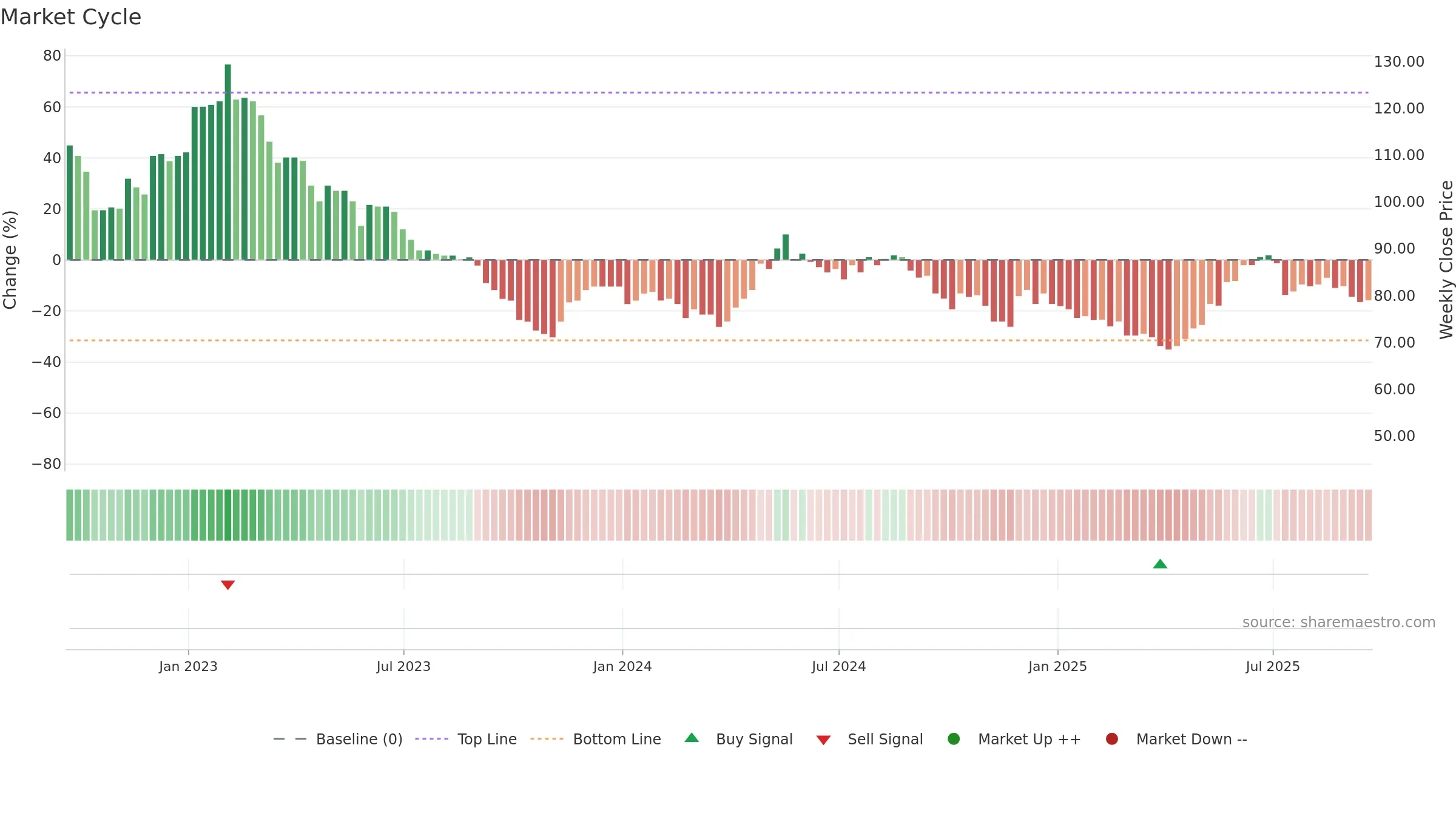The height and width of the screenshot is (819, 1456).
Task: Click the 70.00 price axis label
Action: pyautogui.click(x=1395, y=343)
